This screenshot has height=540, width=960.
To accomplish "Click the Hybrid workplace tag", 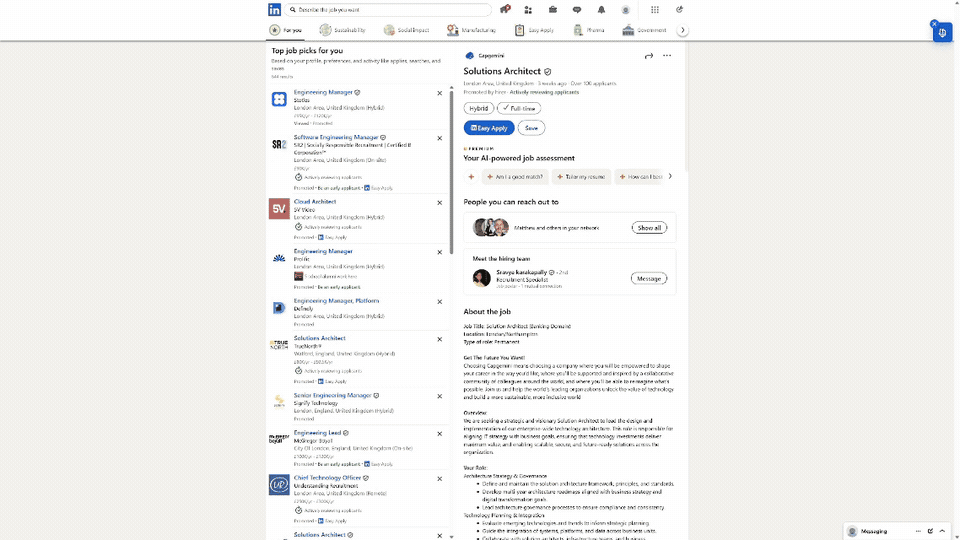I will pos(479,108).
